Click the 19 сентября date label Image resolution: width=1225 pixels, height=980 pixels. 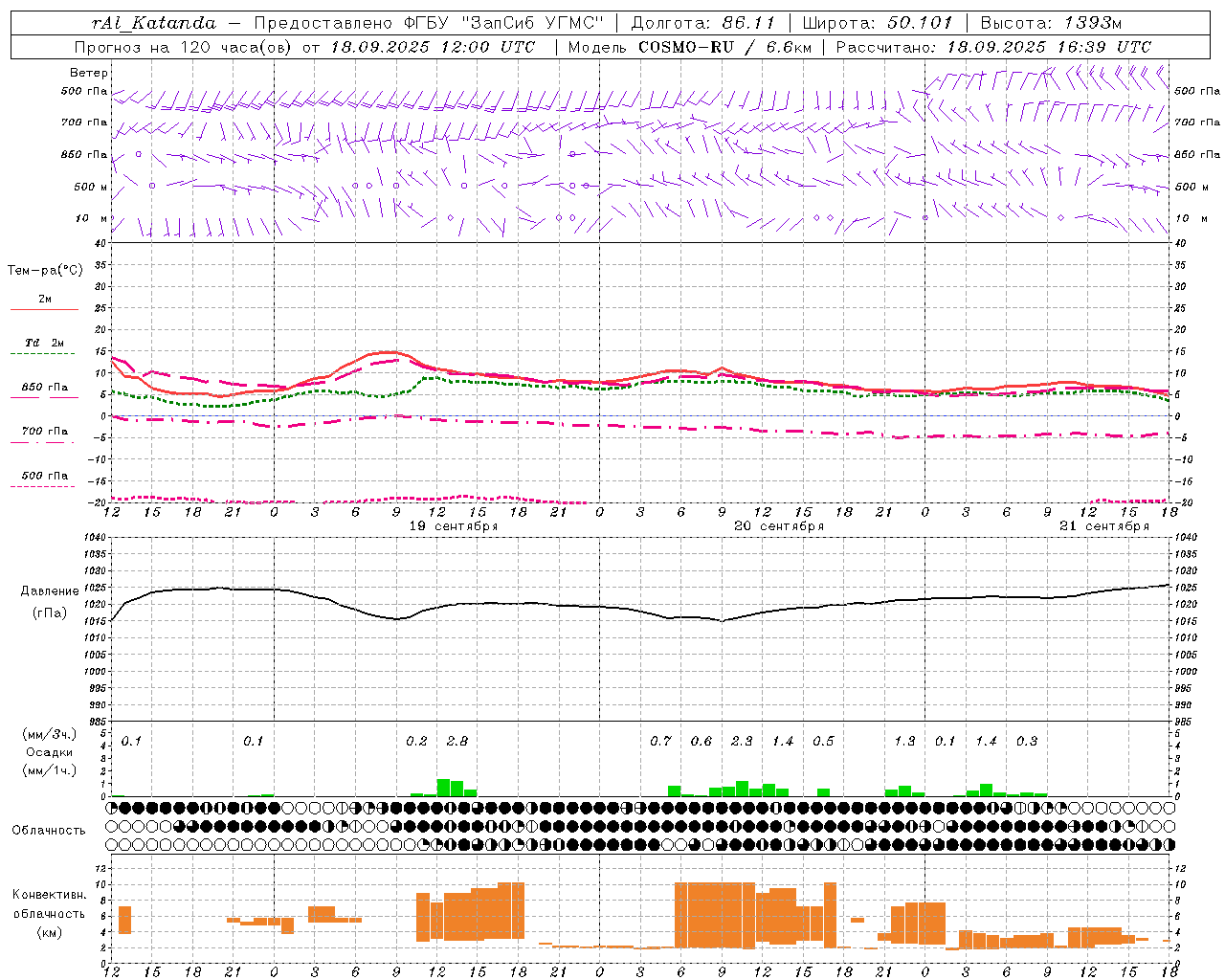454,526
